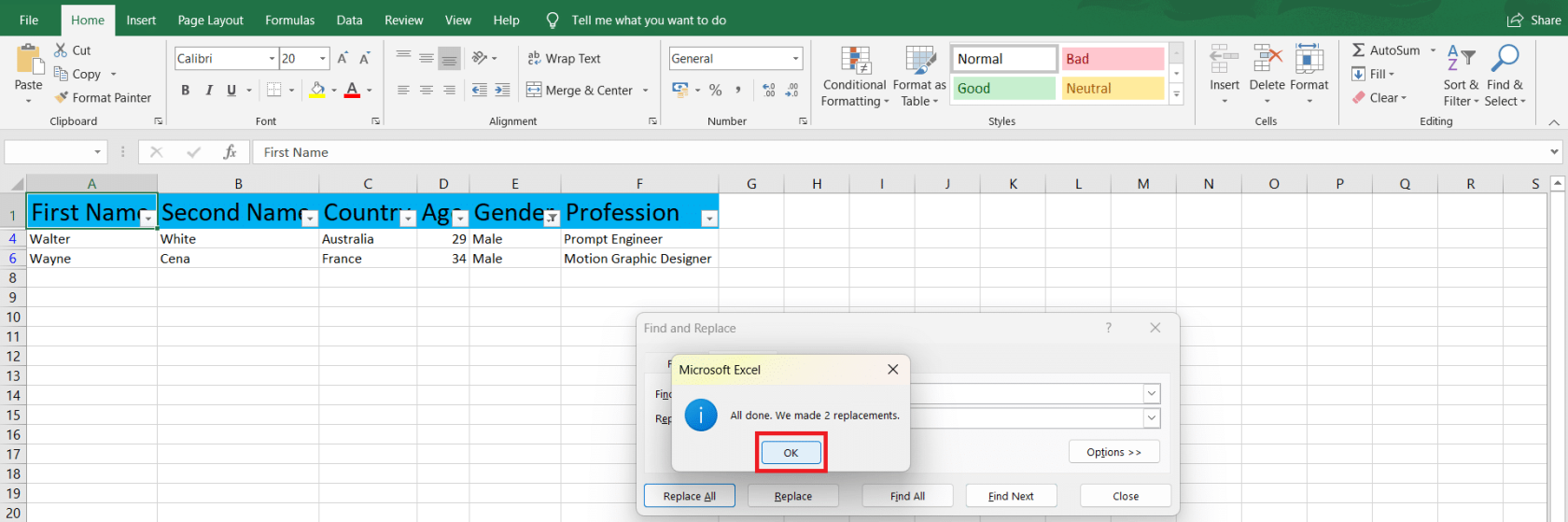The image size is (1568, 522).
Task: Click Find Next button
Action: (x=1011, y=496)
